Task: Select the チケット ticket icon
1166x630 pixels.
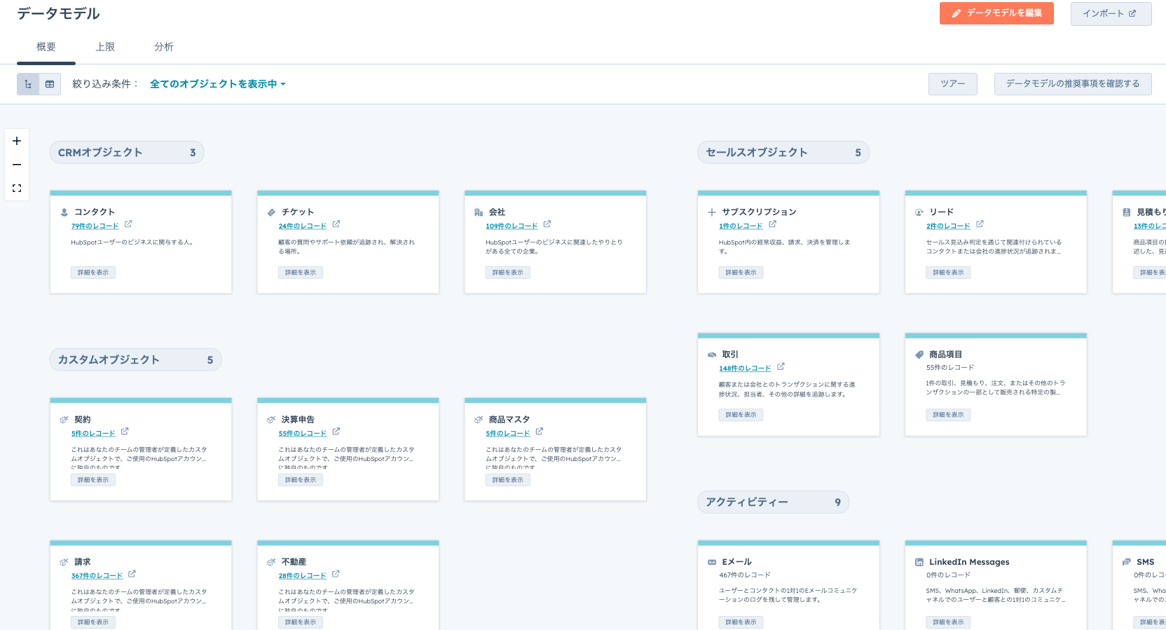Action: [270, 212]
